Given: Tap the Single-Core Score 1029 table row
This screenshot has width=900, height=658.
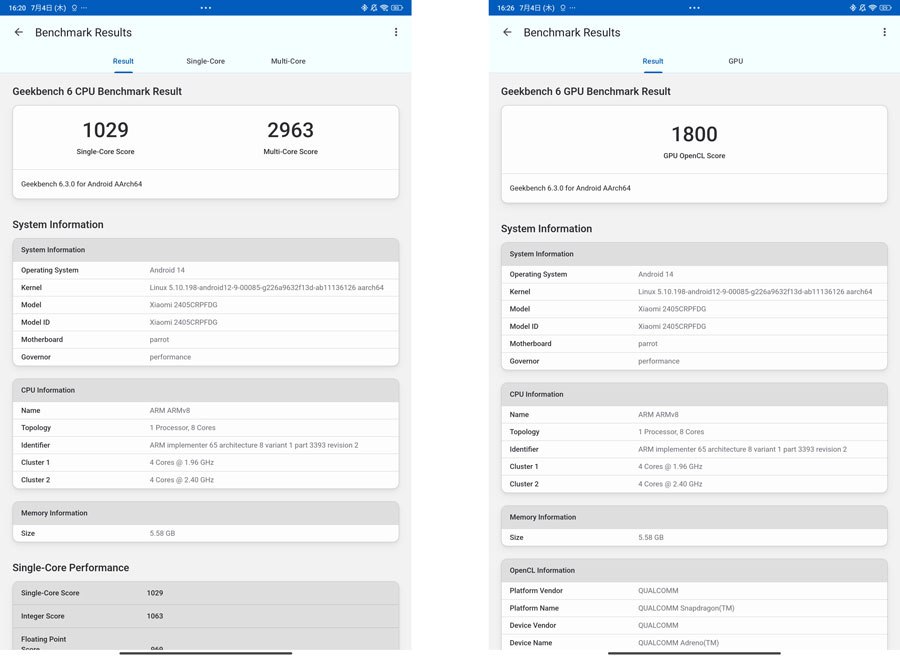Looking at the screenshot, I should (x=205, y=593).
